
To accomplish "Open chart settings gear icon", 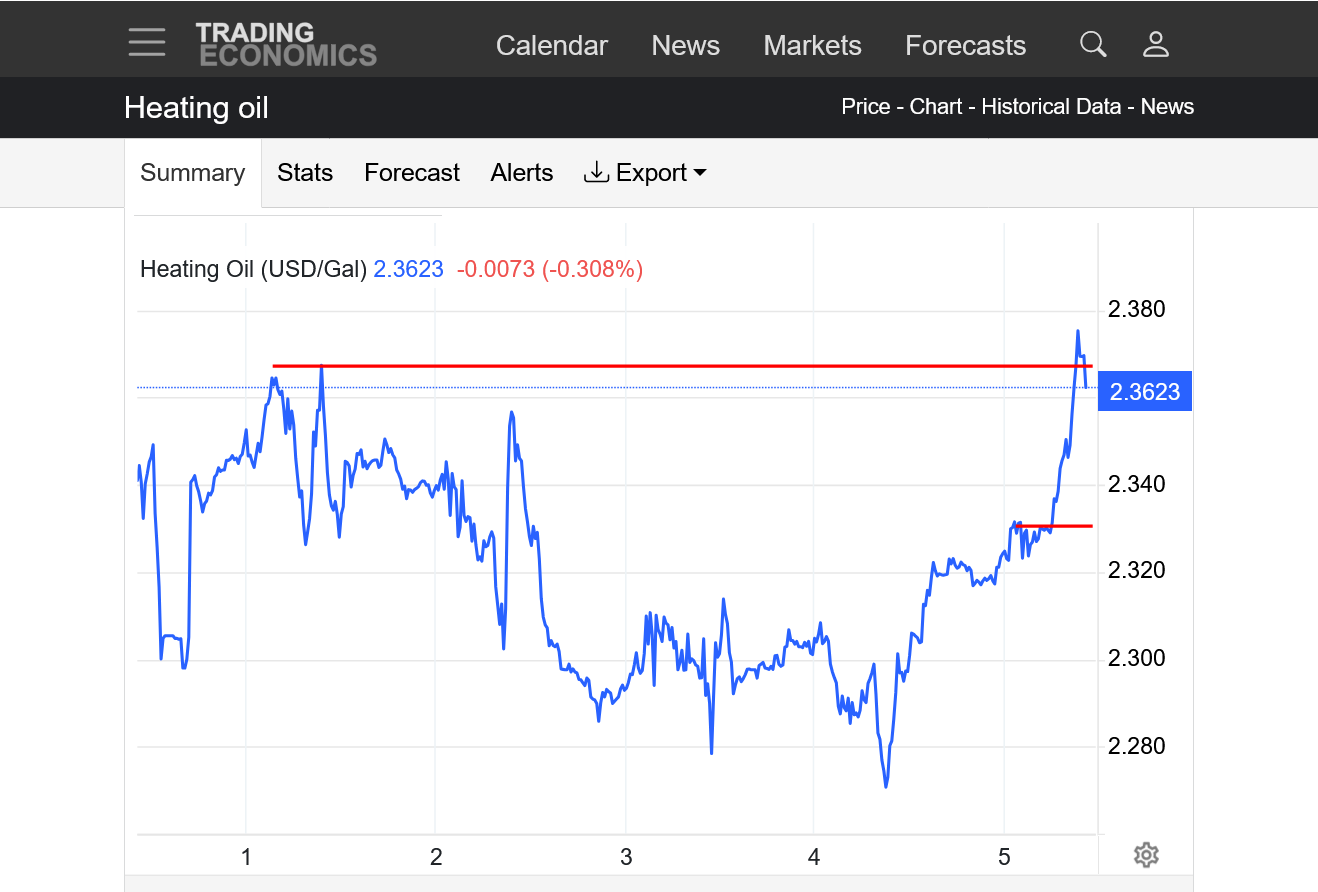I will (x=1146, y=855).
